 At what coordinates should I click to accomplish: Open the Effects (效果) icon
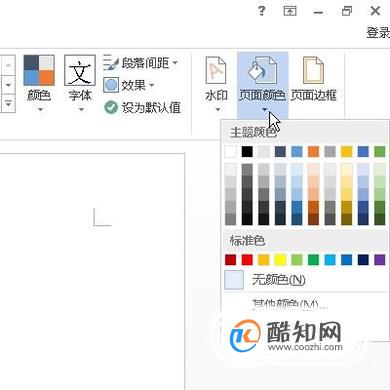(x=111, y=85)
